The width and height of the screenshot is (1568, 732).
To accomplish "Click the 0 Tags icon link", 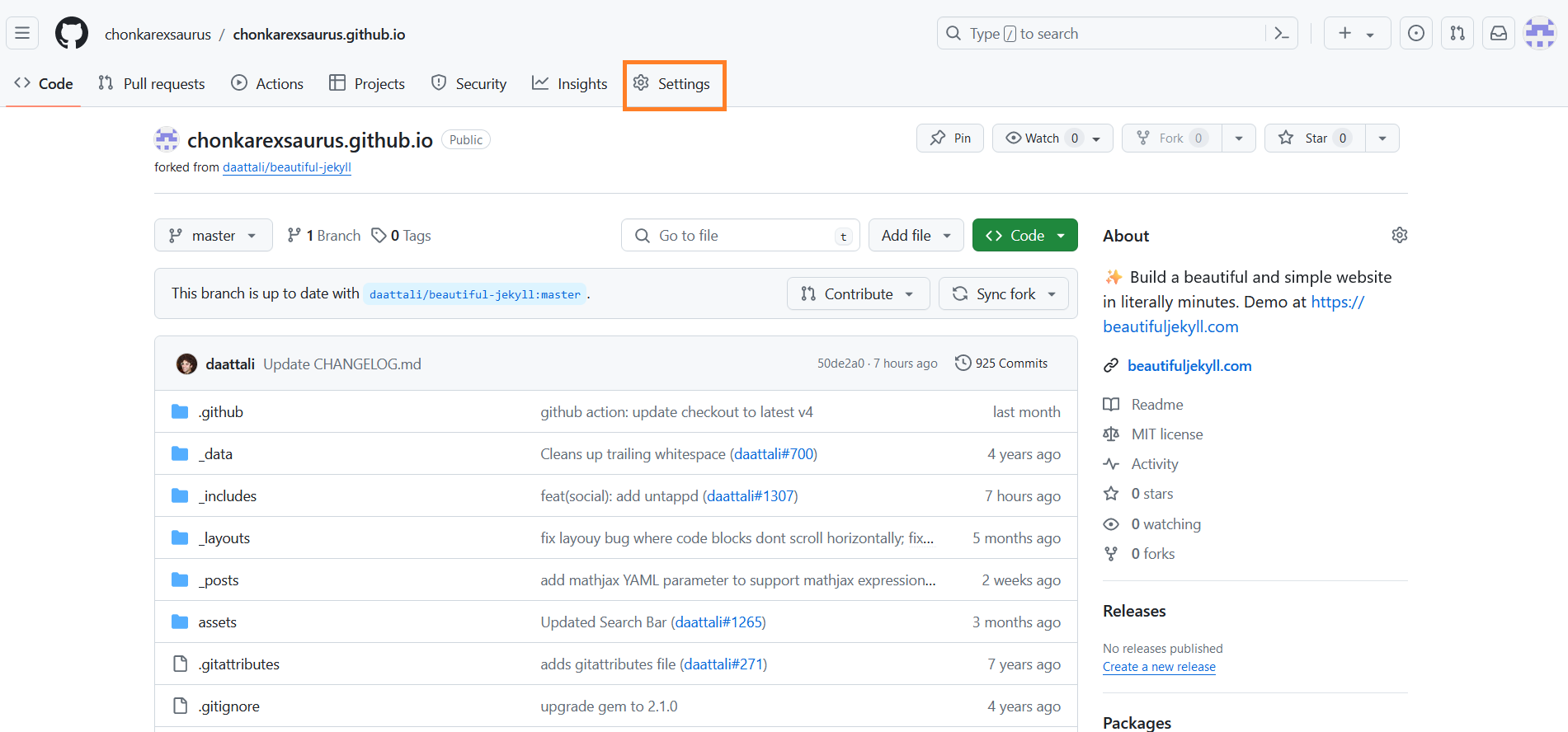I will 402,236.
